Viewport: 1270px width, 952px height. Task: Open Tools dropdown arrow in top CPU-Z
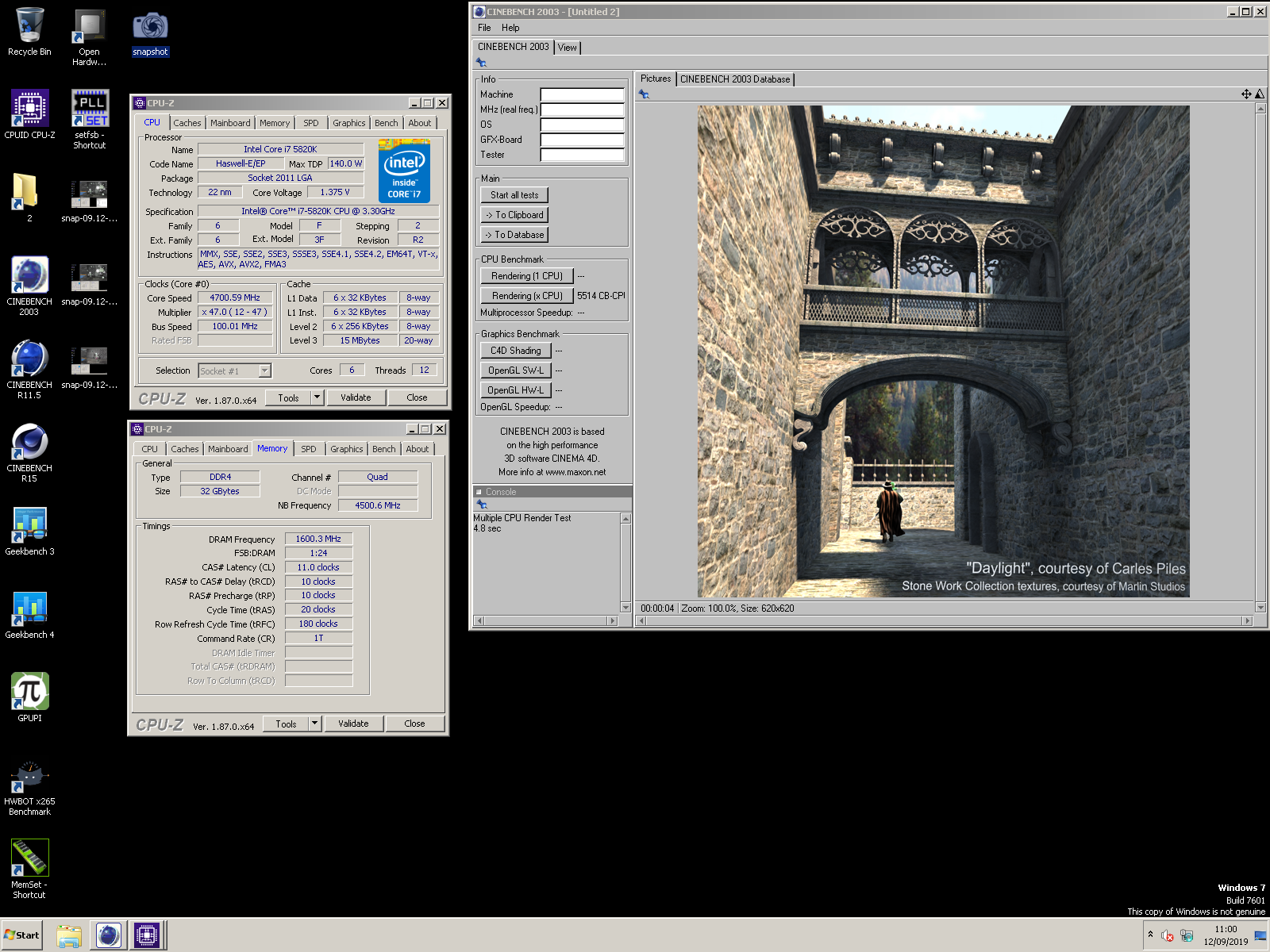click(317, 397)
